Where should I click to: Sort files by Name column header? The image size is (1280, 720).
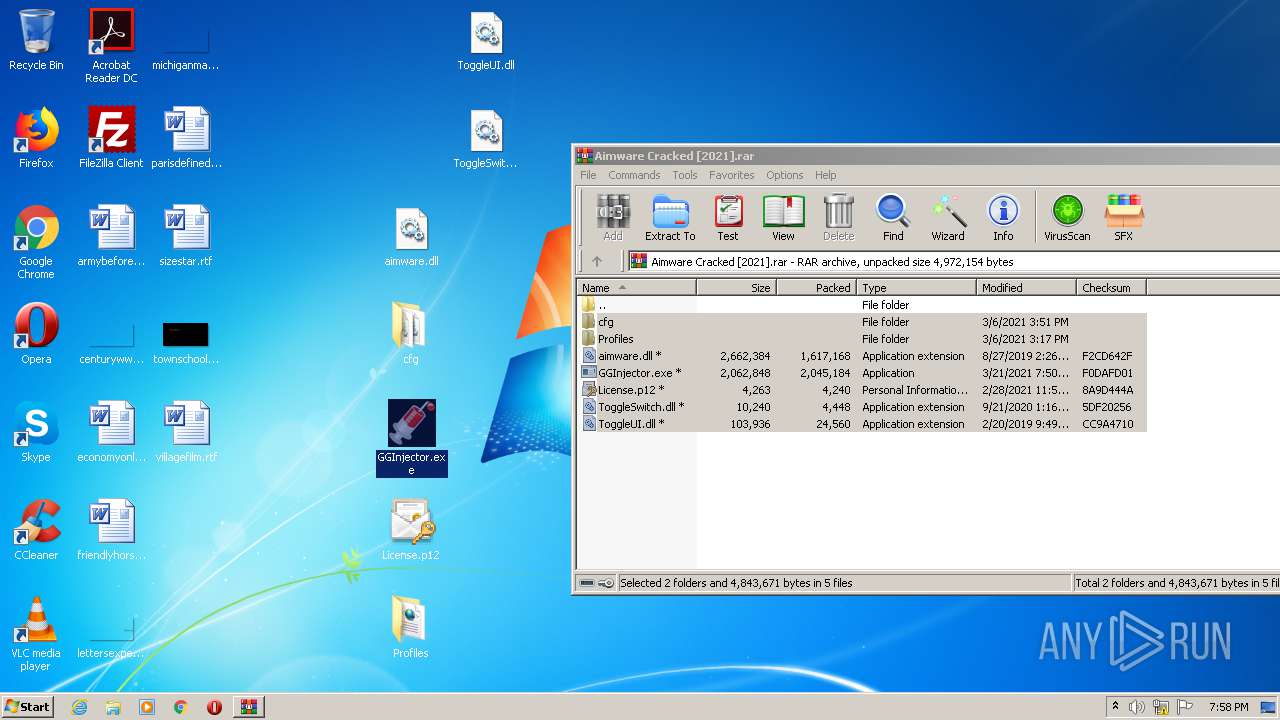(x=637, y=287)
